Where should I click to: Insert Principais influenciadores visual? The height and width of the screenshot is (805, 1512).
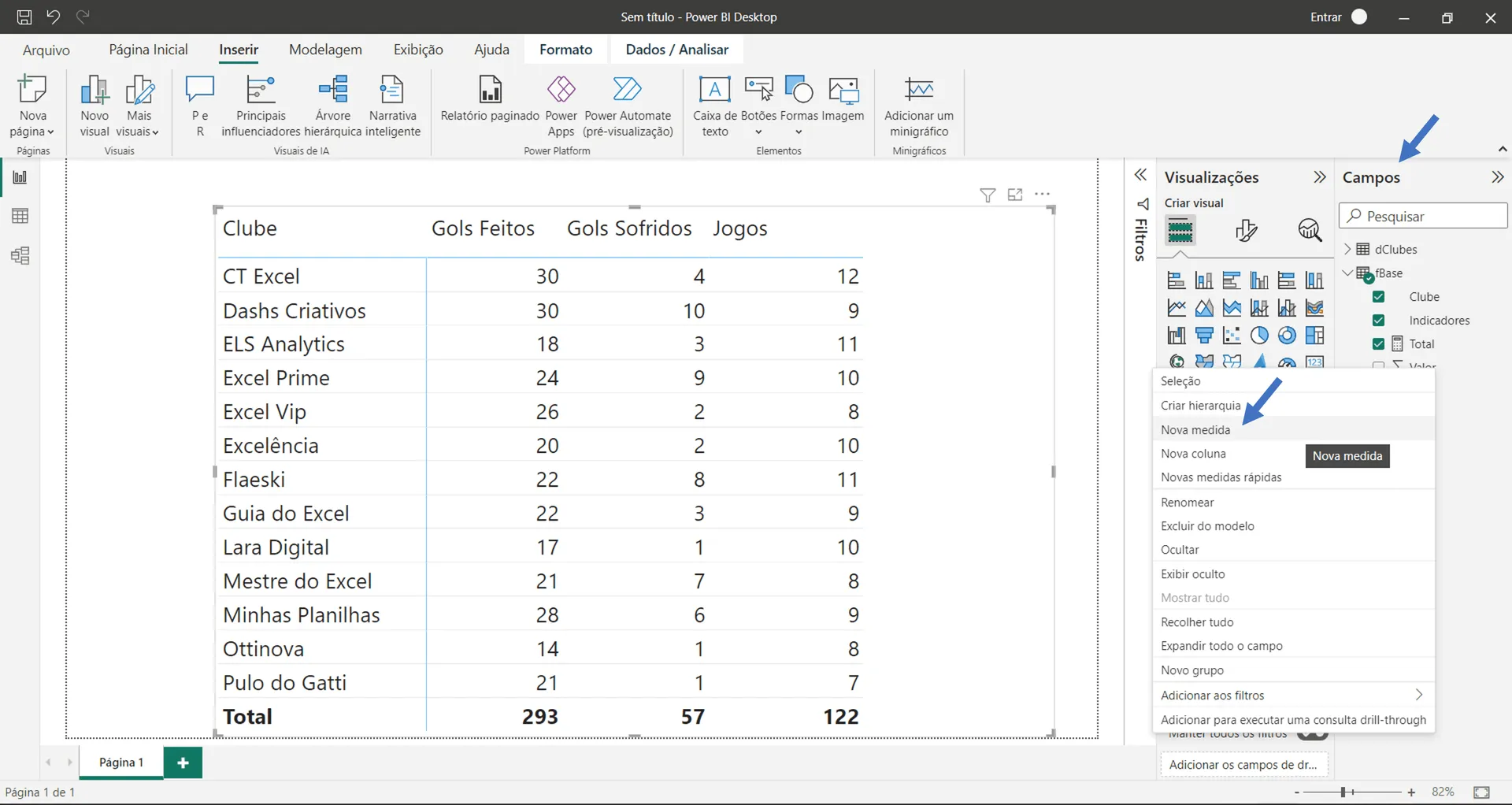[261, 106]
